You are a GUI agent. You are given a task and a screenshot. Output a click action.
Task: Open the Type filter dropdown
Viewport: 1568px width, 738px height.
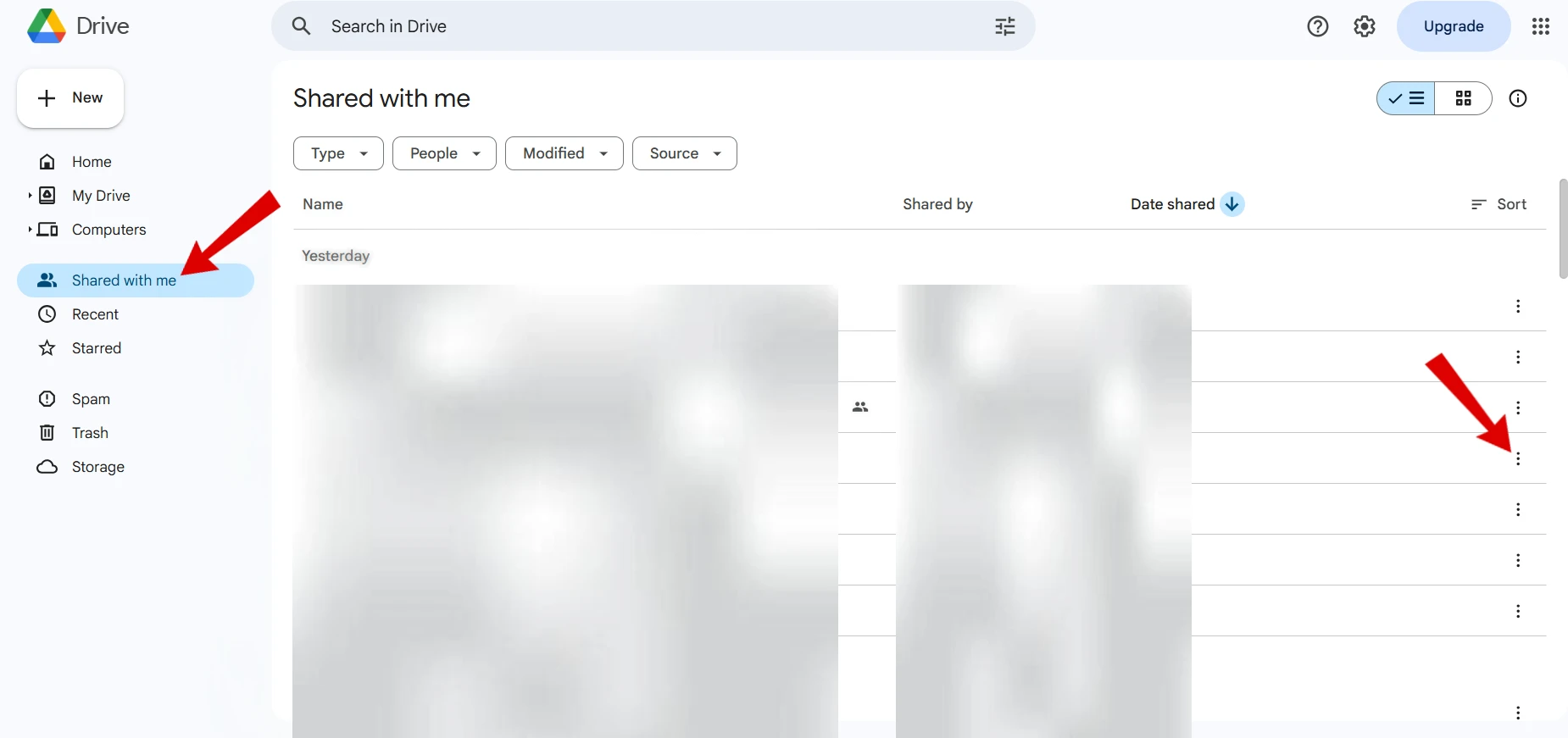coord(338,153)
